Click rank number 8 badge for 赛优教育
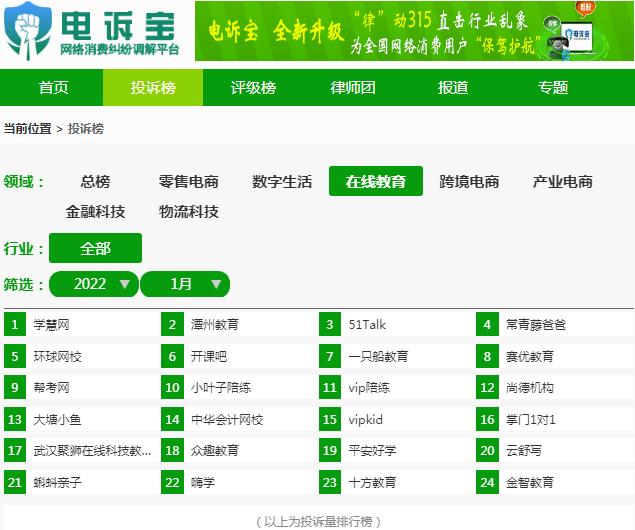The width and height of the screenshot is (635, 530). [488, 356]
